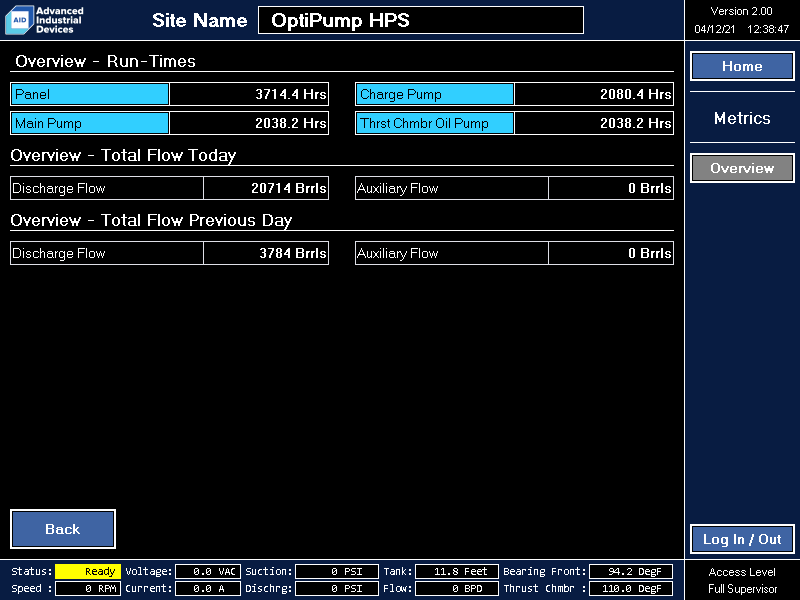
Task: Click the Overview - Total Flow Today heading
Action: [x=123, y=155]
